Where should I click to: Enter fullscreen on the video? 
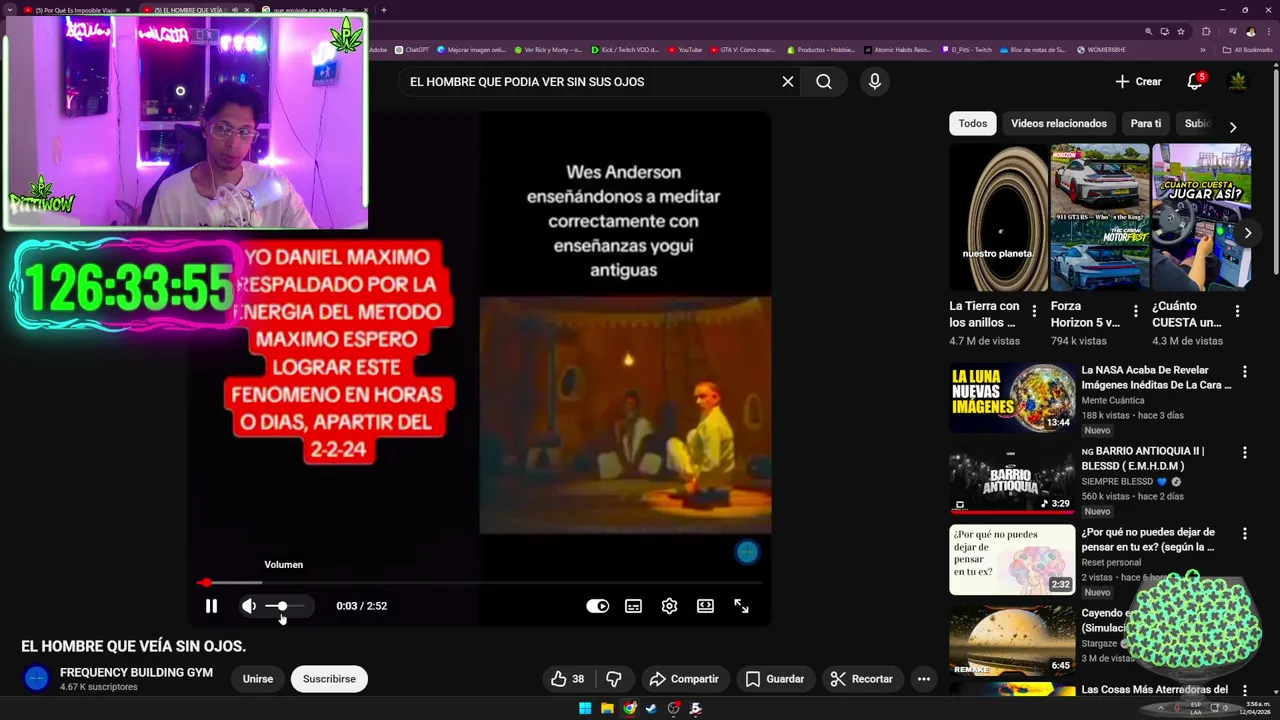pos(741,606)
